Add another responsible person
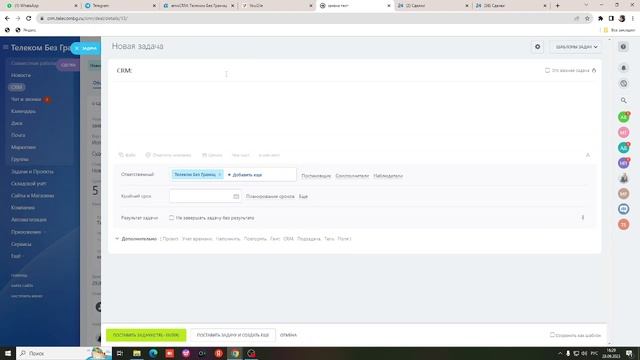The width and height of the screenshot is (640, 360). [x=245, y=175]
